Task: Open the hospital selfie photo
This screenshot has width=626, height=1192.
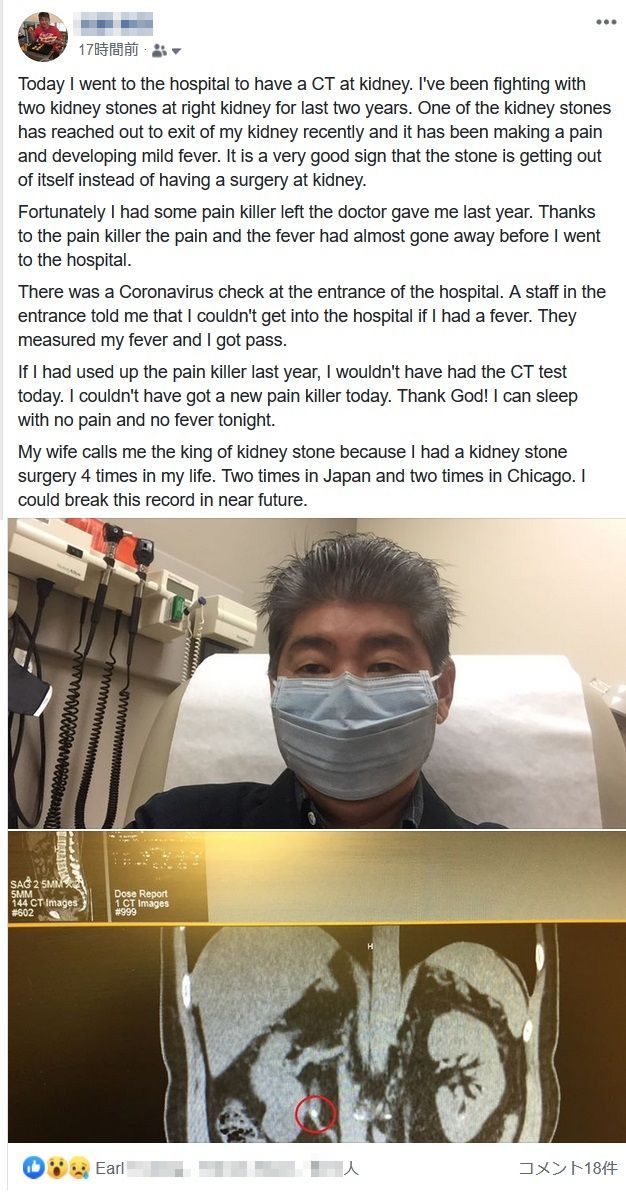Action: (316, 674)
